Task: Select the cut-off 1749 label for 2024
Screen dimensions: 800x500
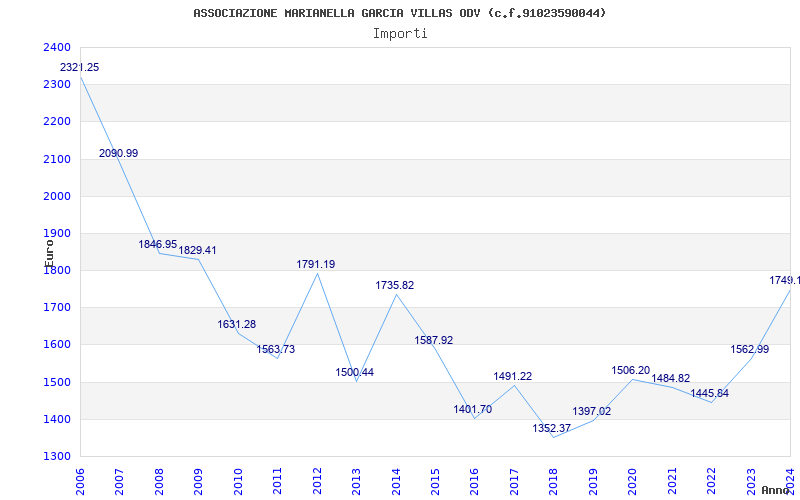Action: [x=785, y=280]
